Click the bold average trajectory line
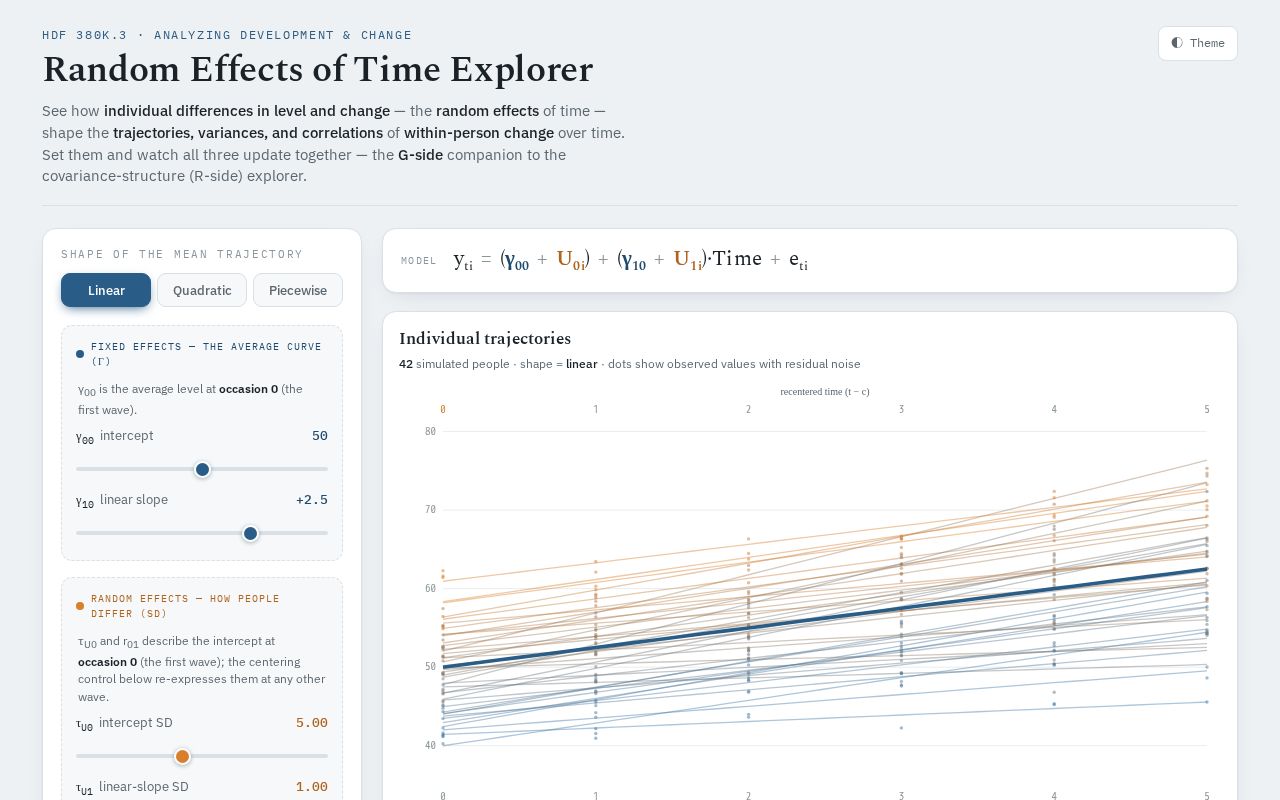This screenshot has height=800, width=1280. (825, 618)
